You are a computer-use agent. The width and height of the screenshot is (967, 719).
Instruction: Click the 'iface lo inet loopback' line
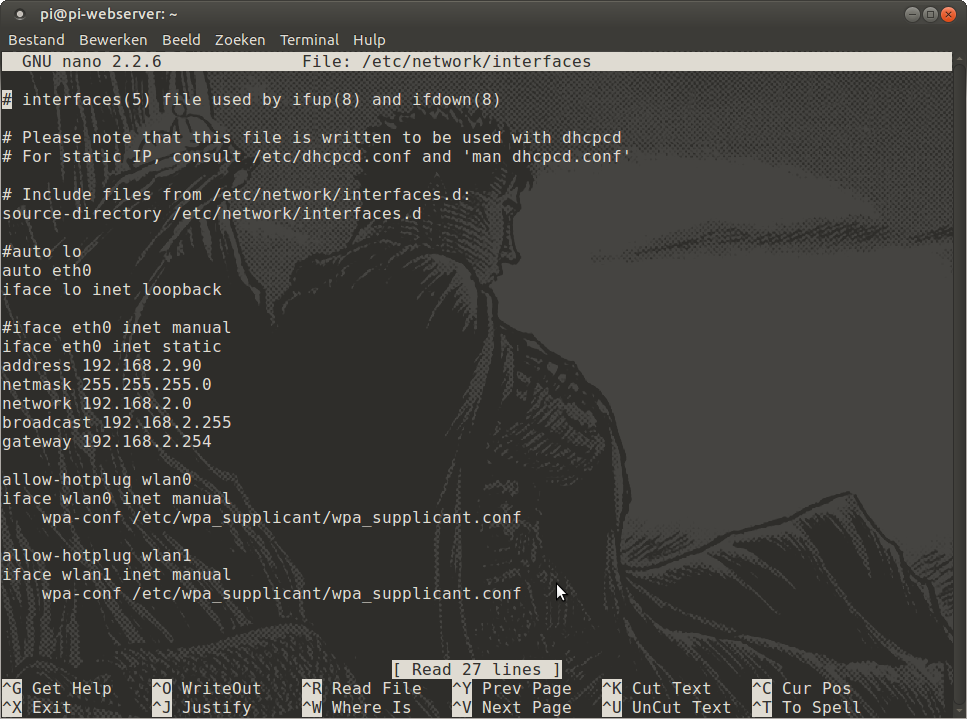[112, 290]
